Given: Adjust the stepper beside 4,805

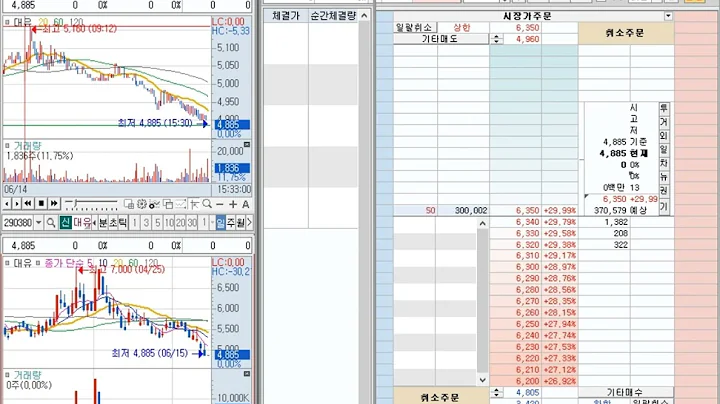Looking at the screenshot, I should 496,393.
